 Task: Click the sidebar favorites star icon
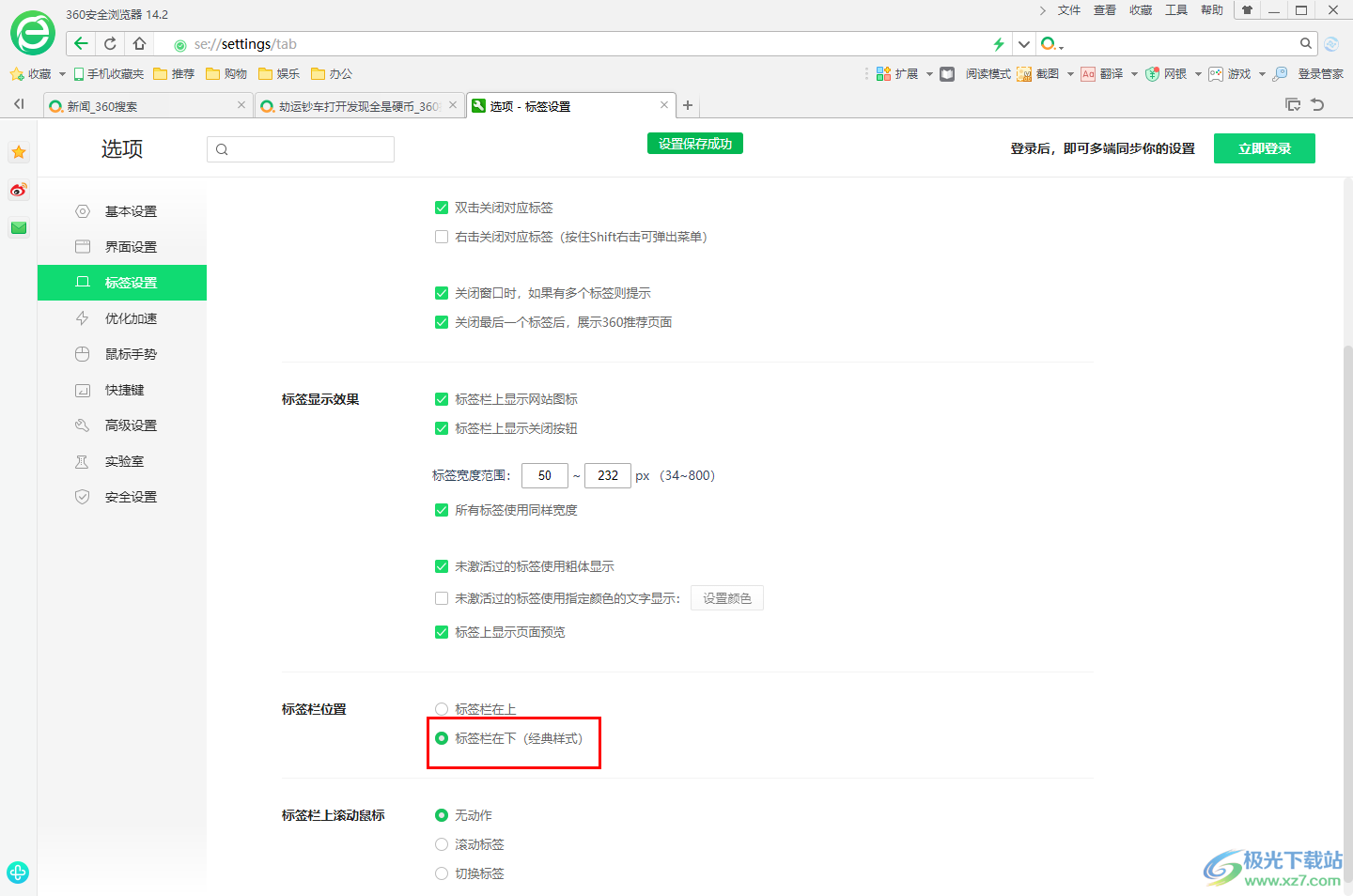(x=19, y=152)
